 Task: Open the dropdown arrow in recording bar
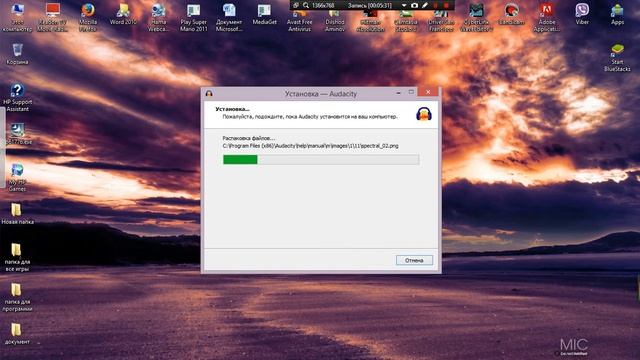(404, 5)
